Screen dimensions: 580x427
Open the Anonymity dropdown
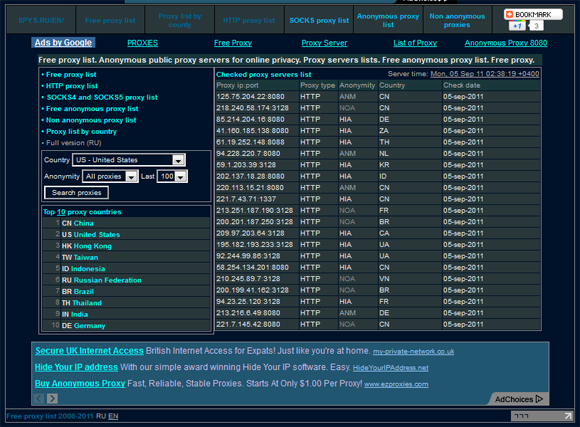pyautogui.click(x=110, y=176)
